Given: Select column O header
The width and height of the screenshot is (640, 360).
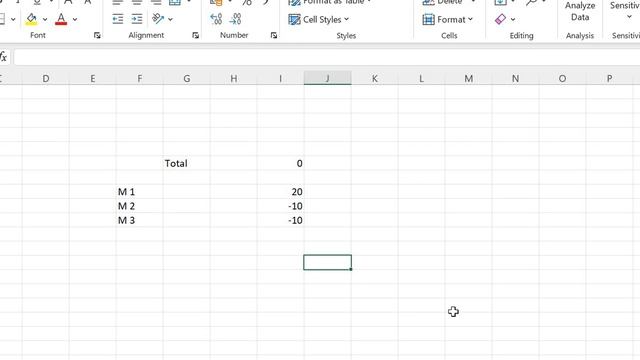Looking at the screenshot, I should [x=562, y=78].
